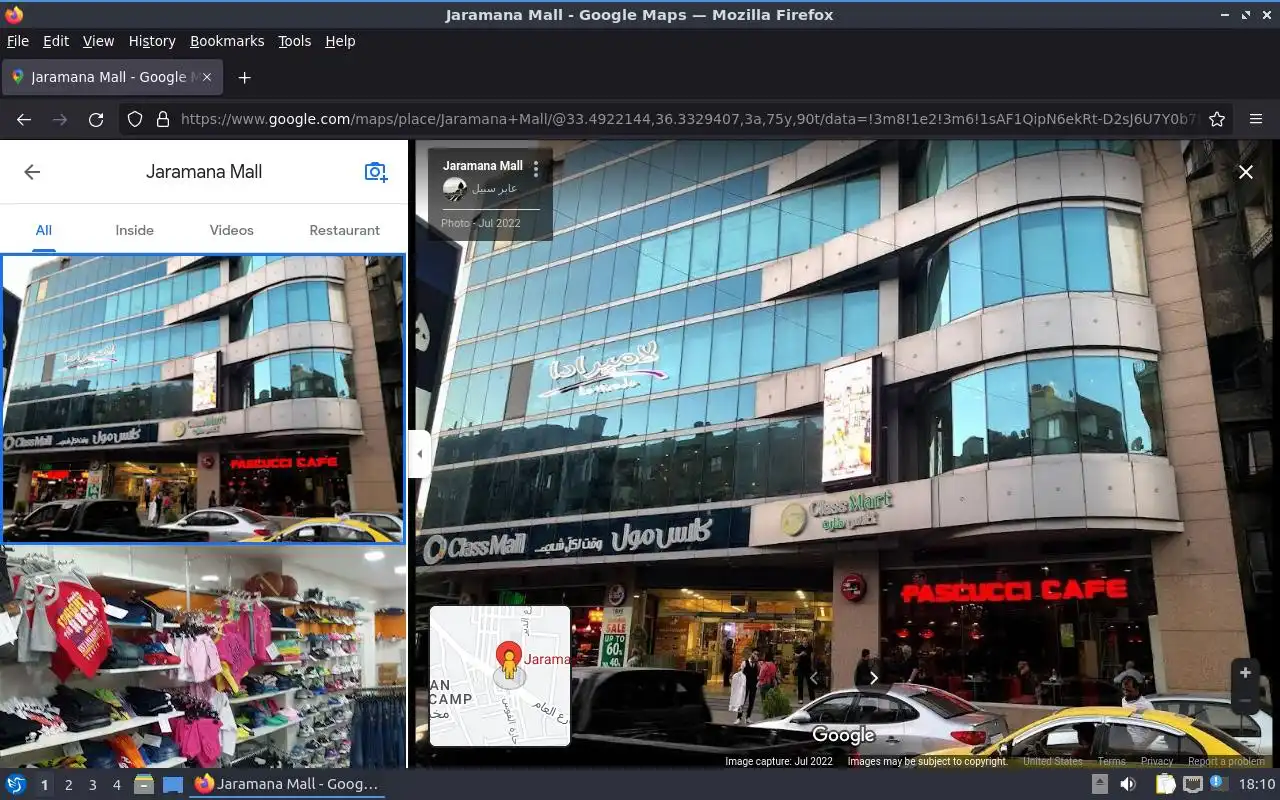Open the Bookmarks menu
The width and height of the screenshot is (1280, 800).
pyautogui.click(x=227, y=41)
